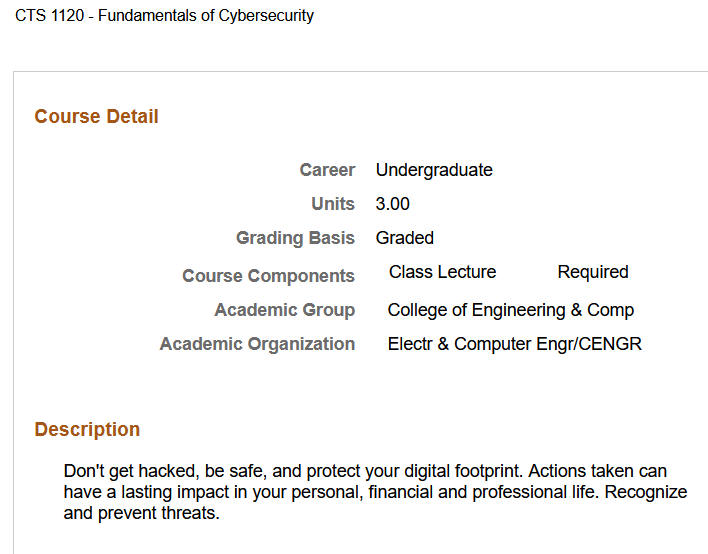Select the Class Lecture component

tap(442, 272)
